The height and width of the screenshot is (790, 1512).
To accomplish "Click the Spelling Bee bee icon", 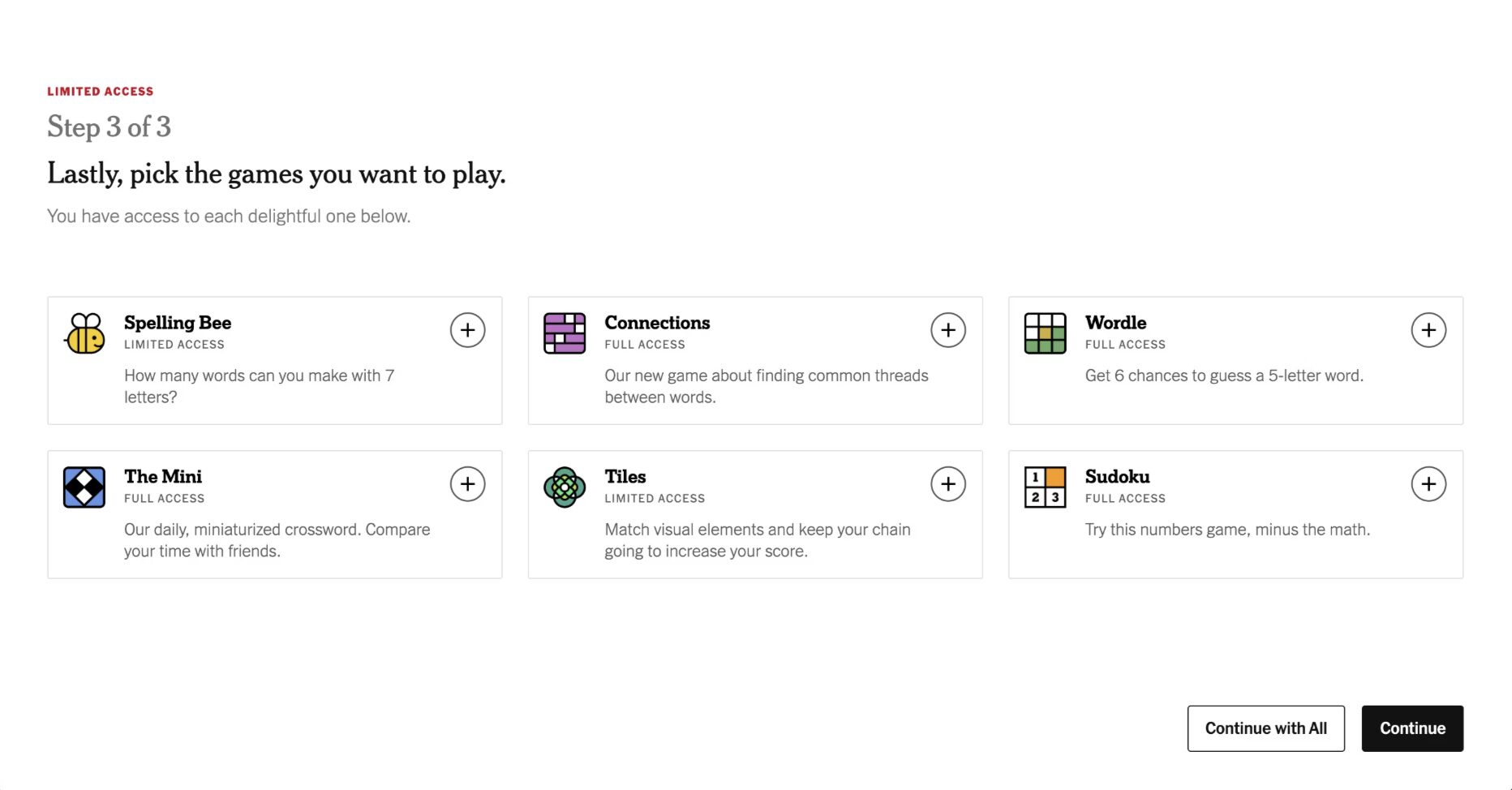I will (x=85, y=333).
